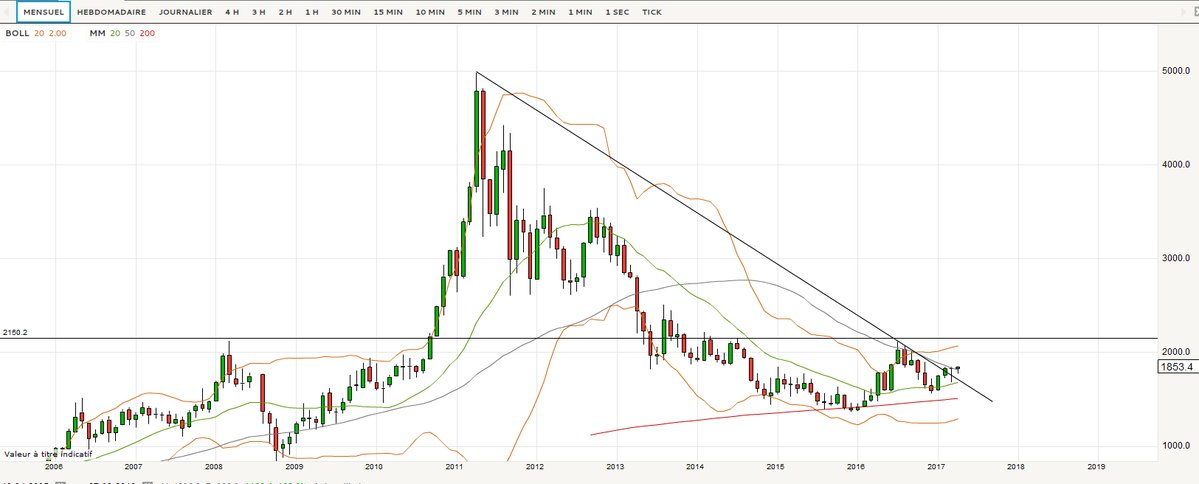Click the current price tag 1853.4
The image size is (1199, 484).
[1178, 368]
